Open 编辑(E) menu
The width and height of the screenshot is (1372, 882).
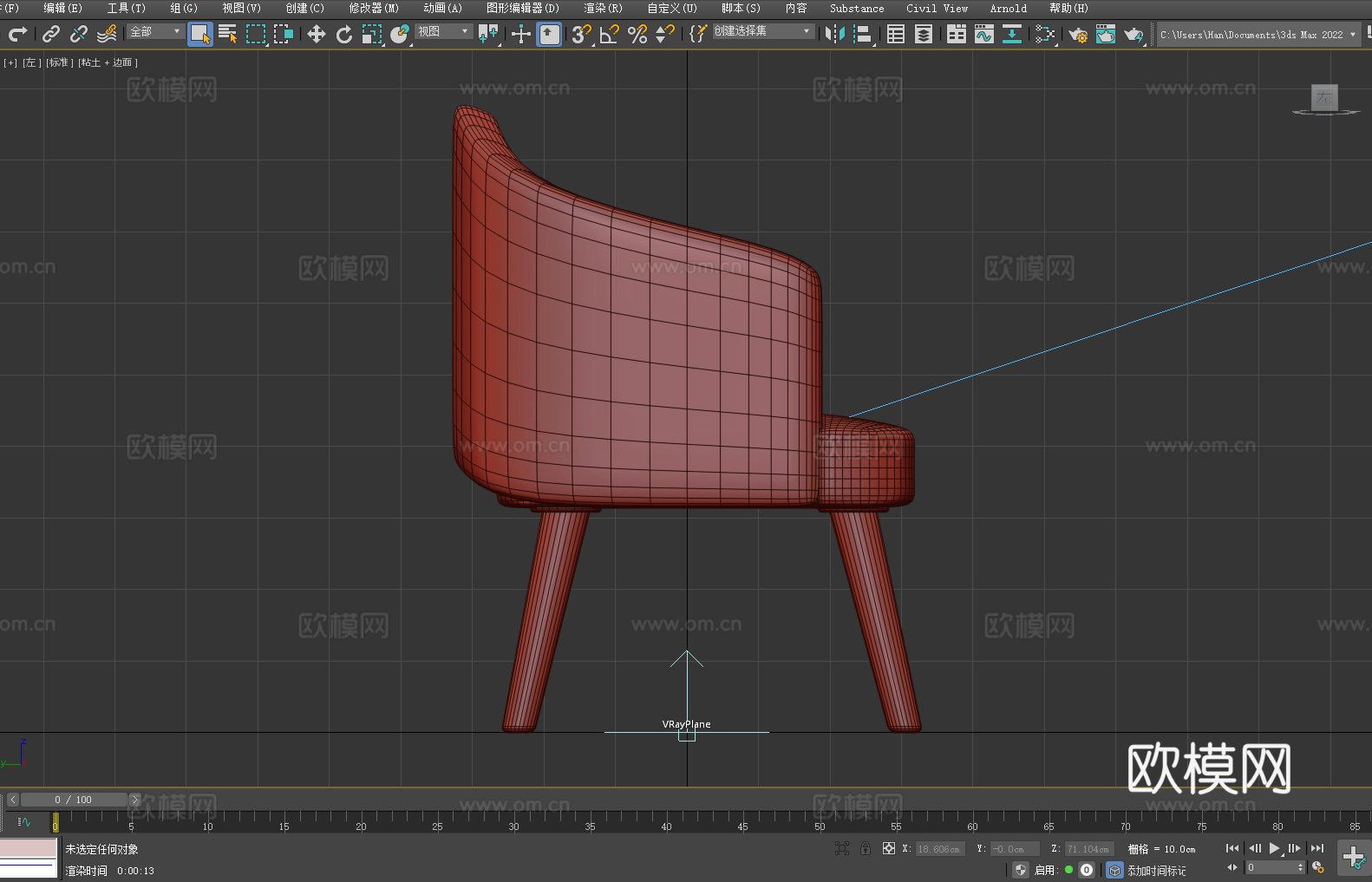(62, 8)
